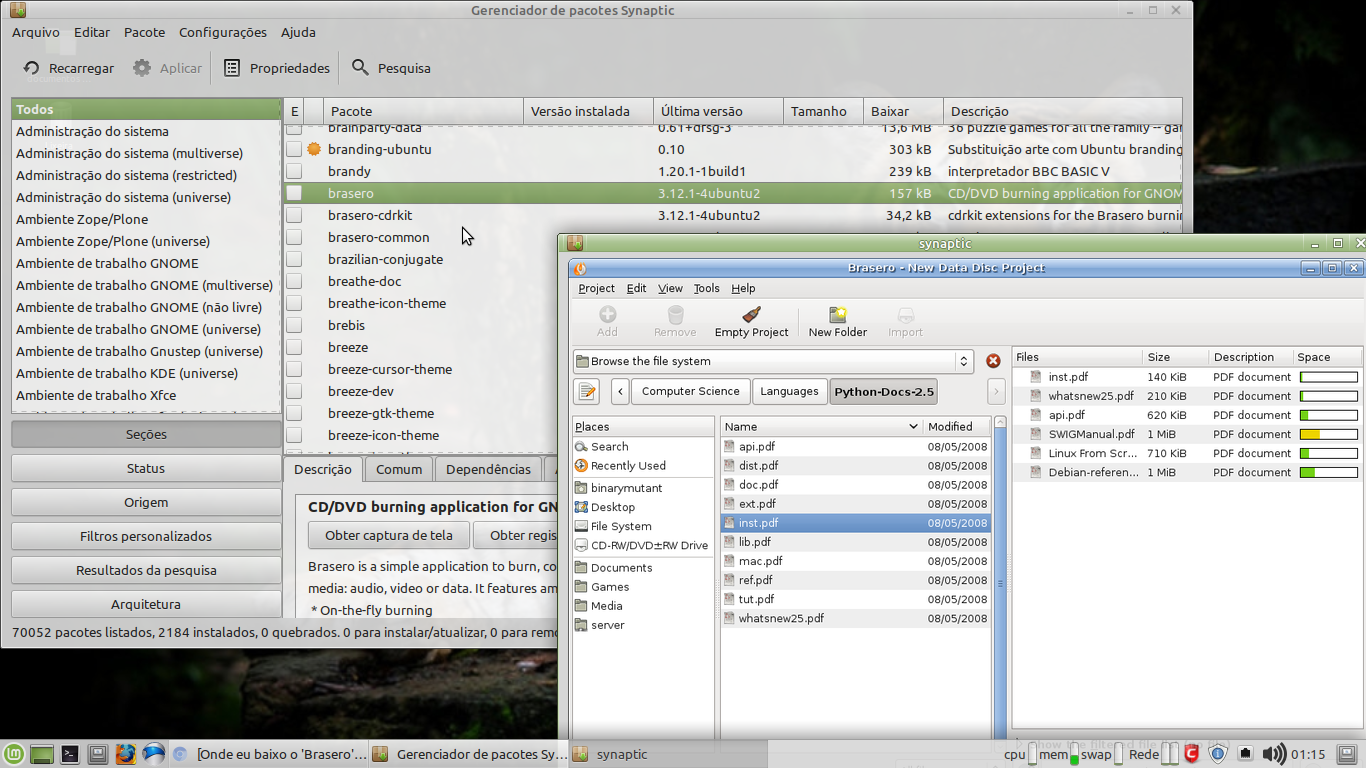Sort Synaptic list by Pacote column header
Screen dimensions: 1366x768
pos(423,111)
